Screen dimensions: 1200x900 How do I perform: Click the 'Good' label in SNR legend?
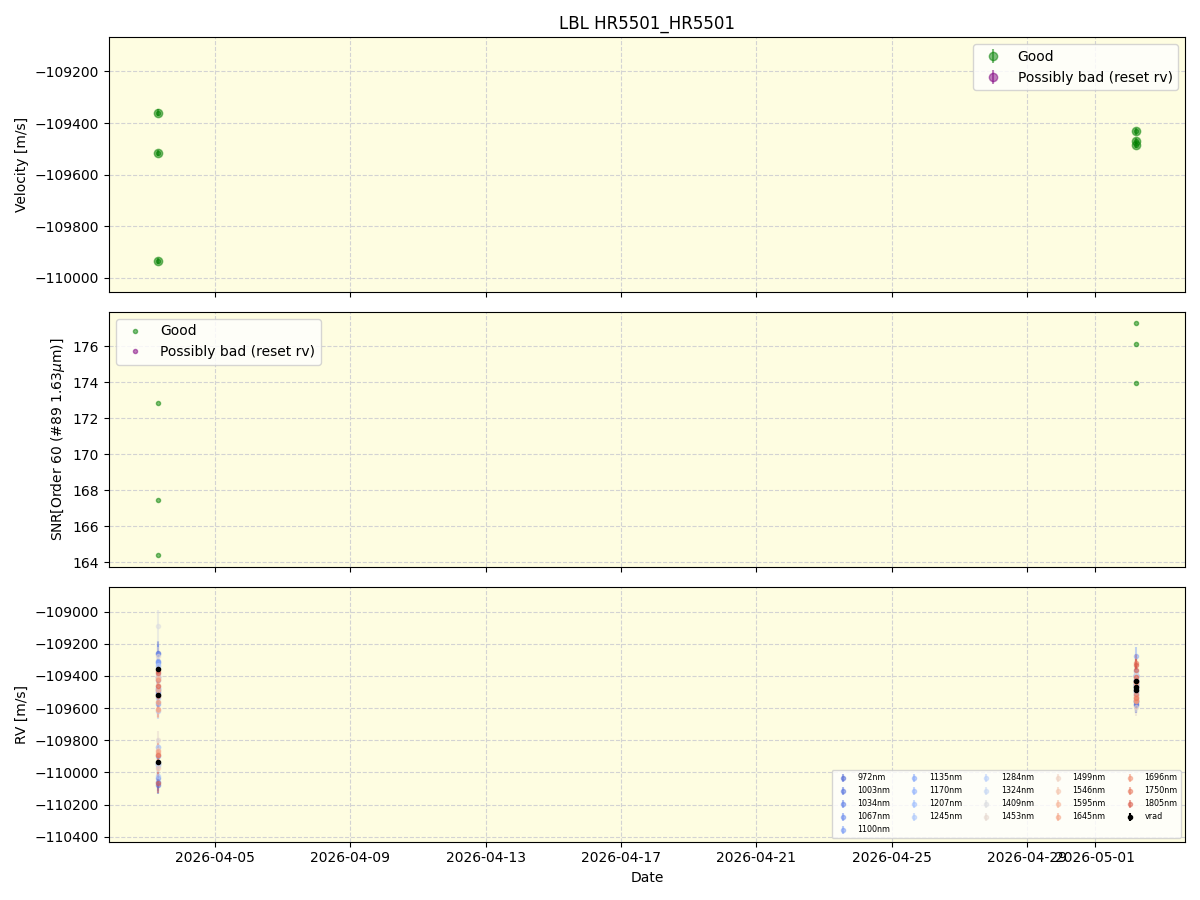[x=178, y=331]
